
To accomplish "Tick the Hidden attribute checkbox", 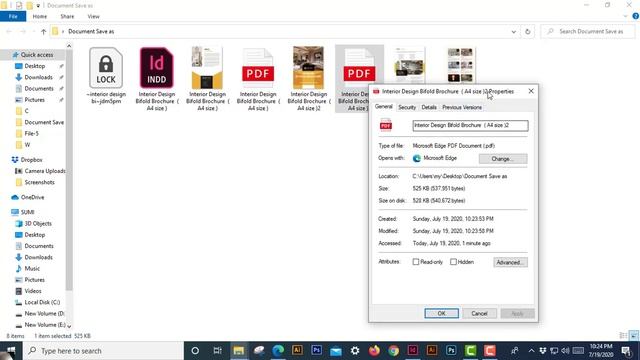I will coord(453,262).
